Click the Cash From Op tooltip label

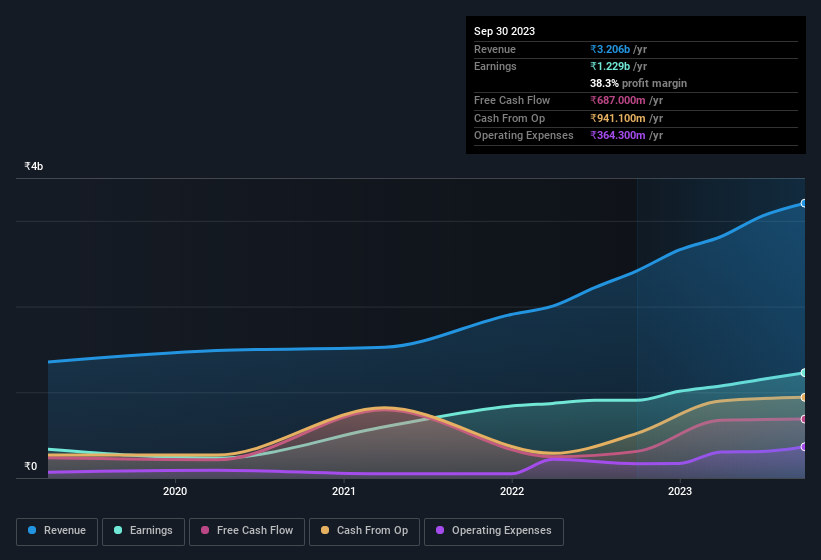pyautogui.click(x=509, y=118)
